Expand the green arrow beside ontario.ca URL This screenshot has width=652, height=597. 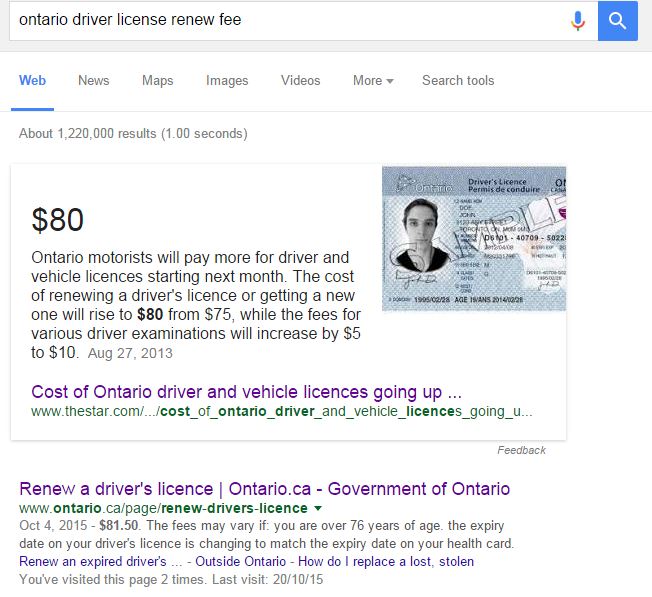coord(318,508)
